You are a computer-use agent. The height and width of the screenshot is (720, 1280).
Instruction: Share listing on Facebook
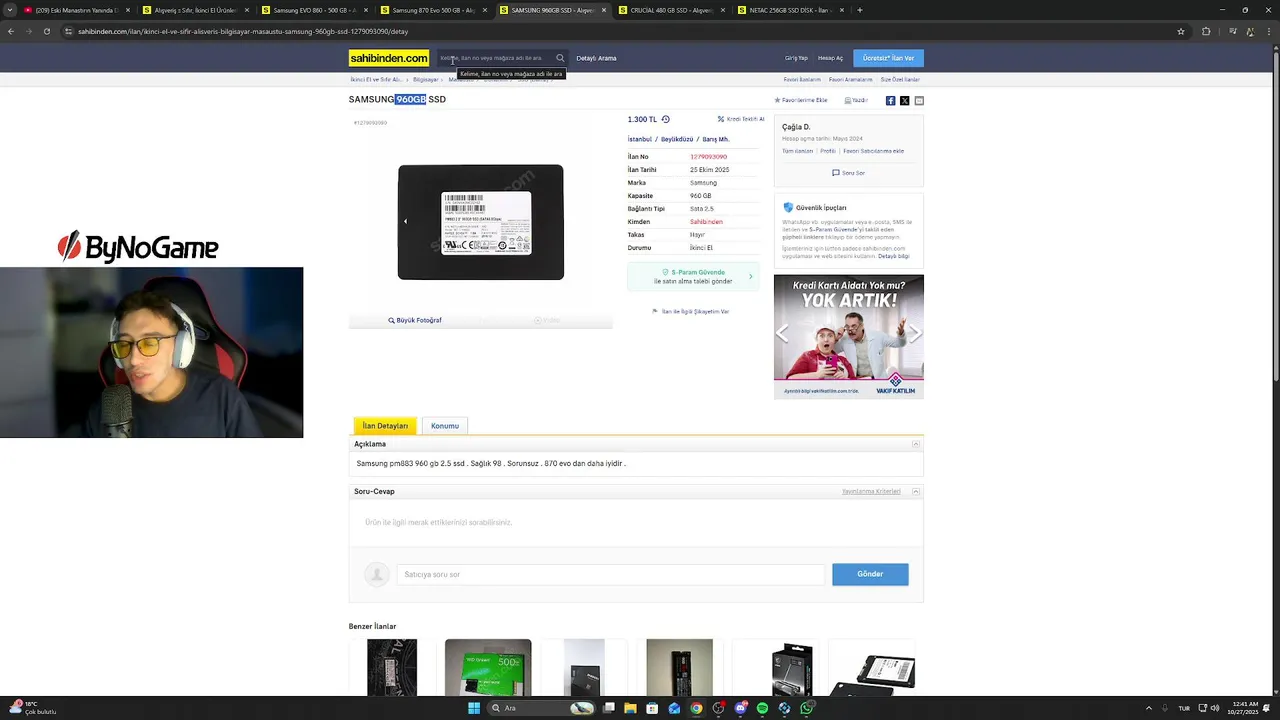[x=890, y=100]
